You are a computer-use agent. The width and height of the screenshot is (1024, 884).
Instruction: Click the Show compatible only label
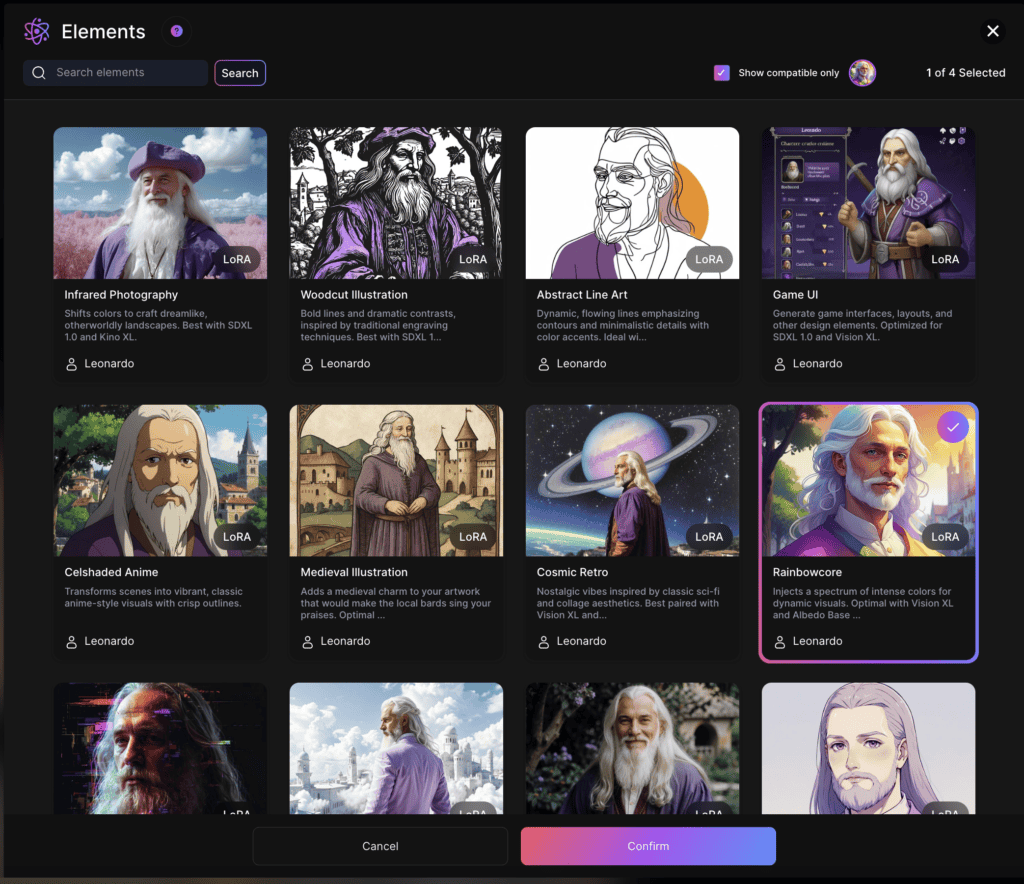click(x=788, y=72)
